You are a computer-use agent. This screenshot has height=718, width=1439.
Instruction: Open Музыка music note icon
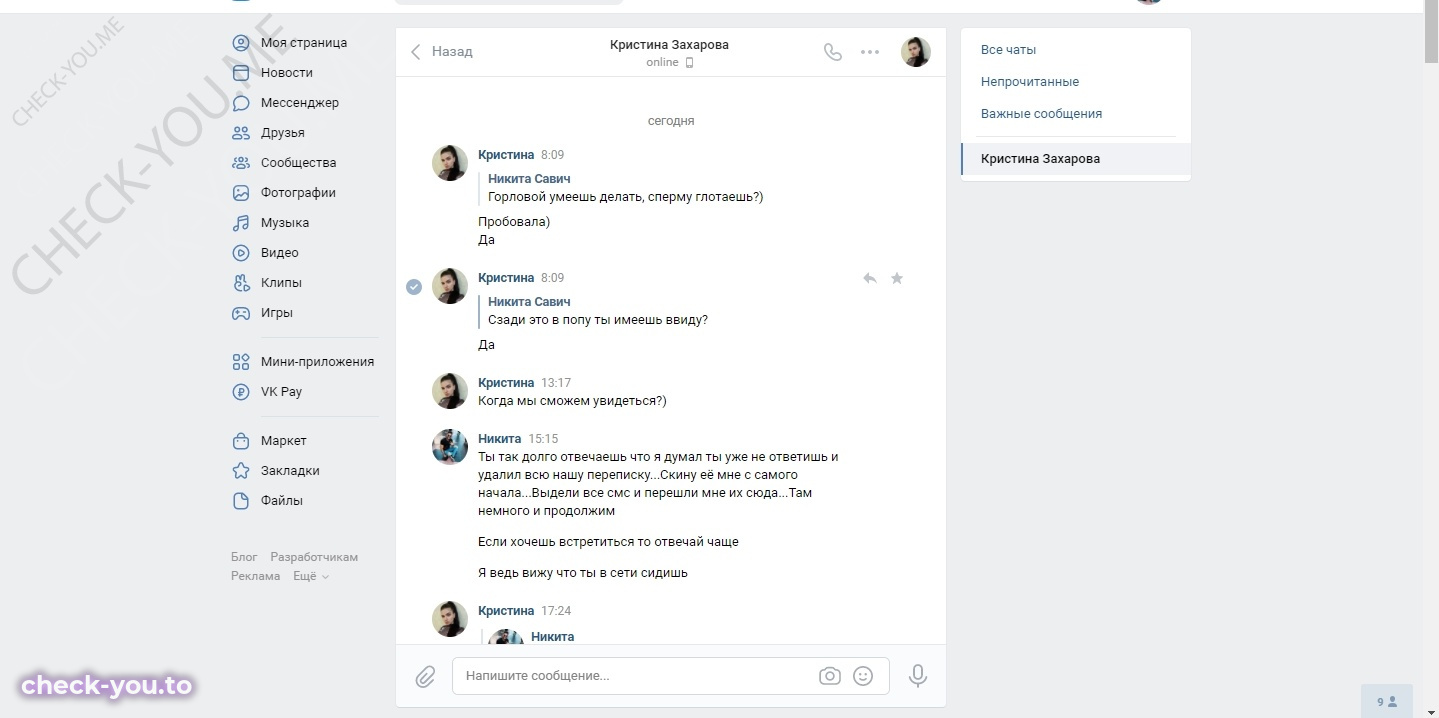click(x=241, y=223)
